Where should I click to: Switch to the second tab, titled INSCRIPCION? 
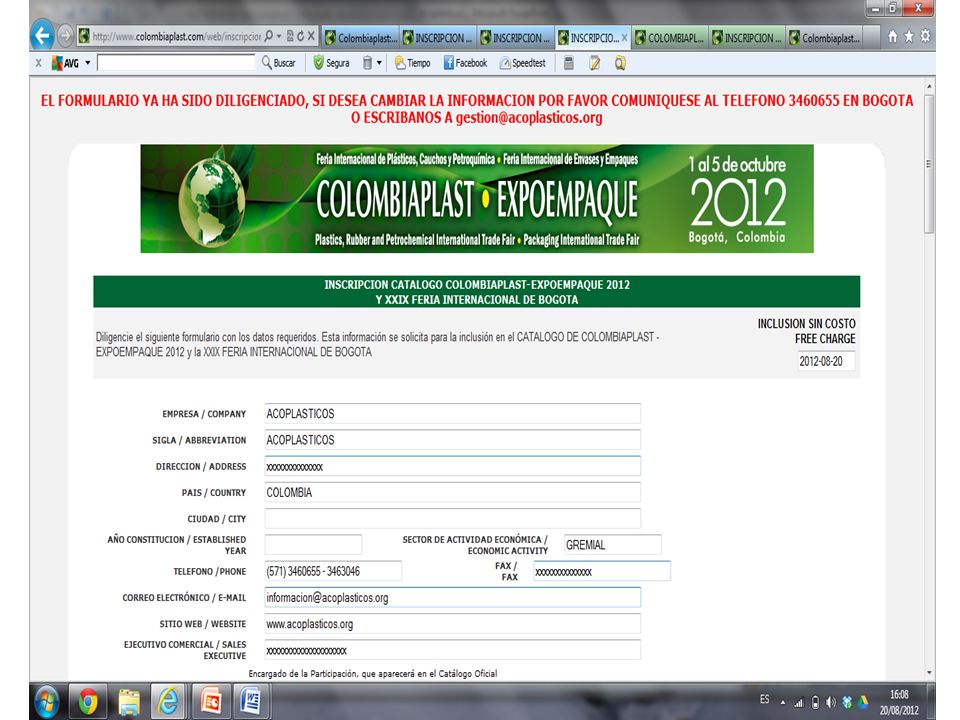tap(437, 37)
